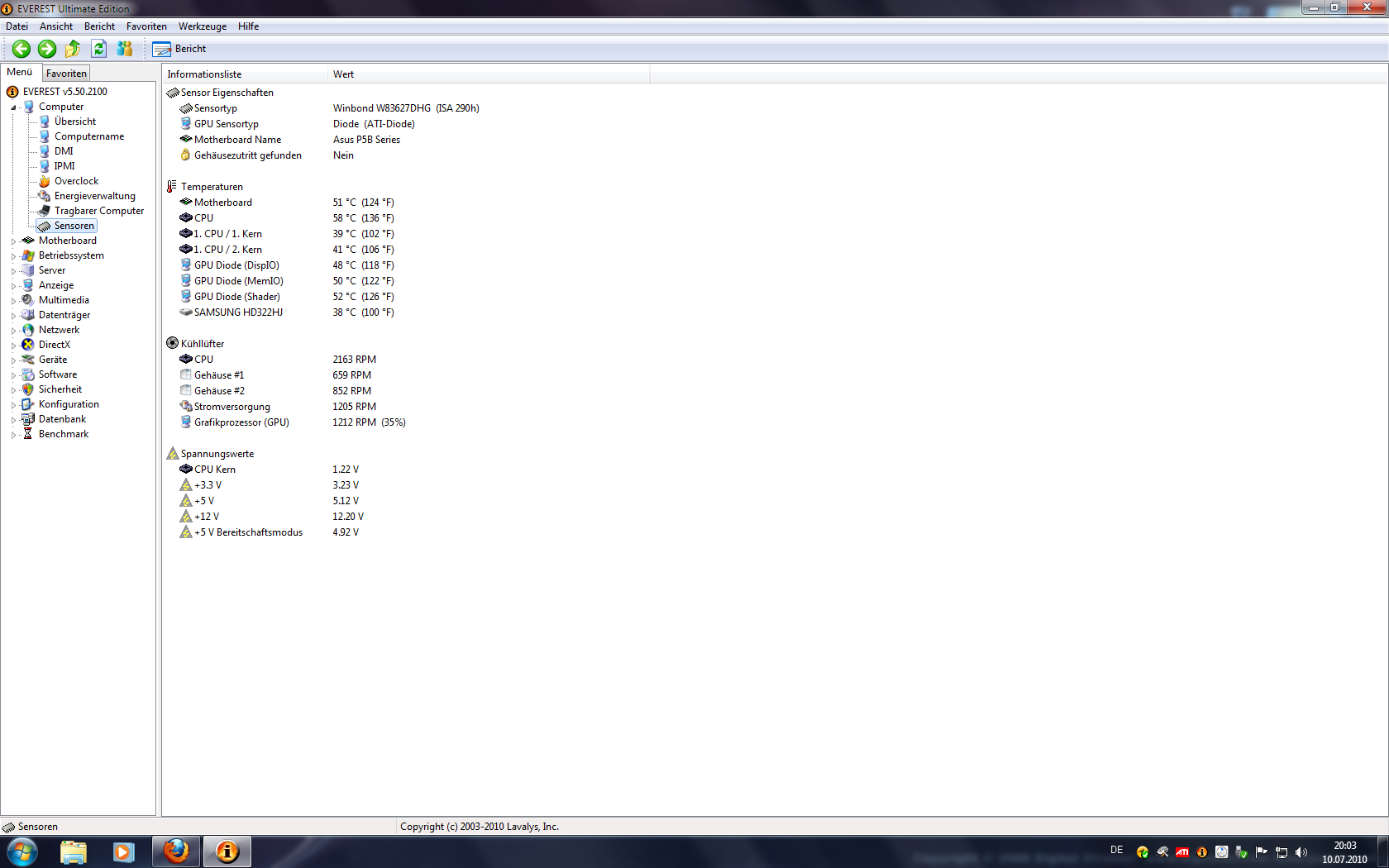
Task: Click the Gehäusezutritt gefunden lock icon
Action: coord(186,155)
